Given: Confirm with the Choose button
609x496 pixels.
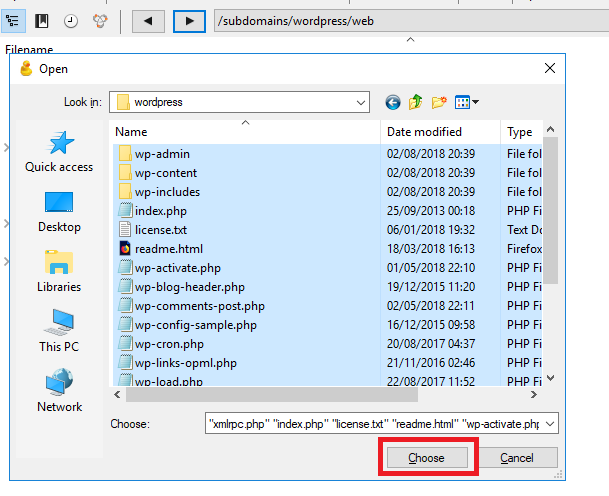Looking at the screenshot, I should click(427, 458).
